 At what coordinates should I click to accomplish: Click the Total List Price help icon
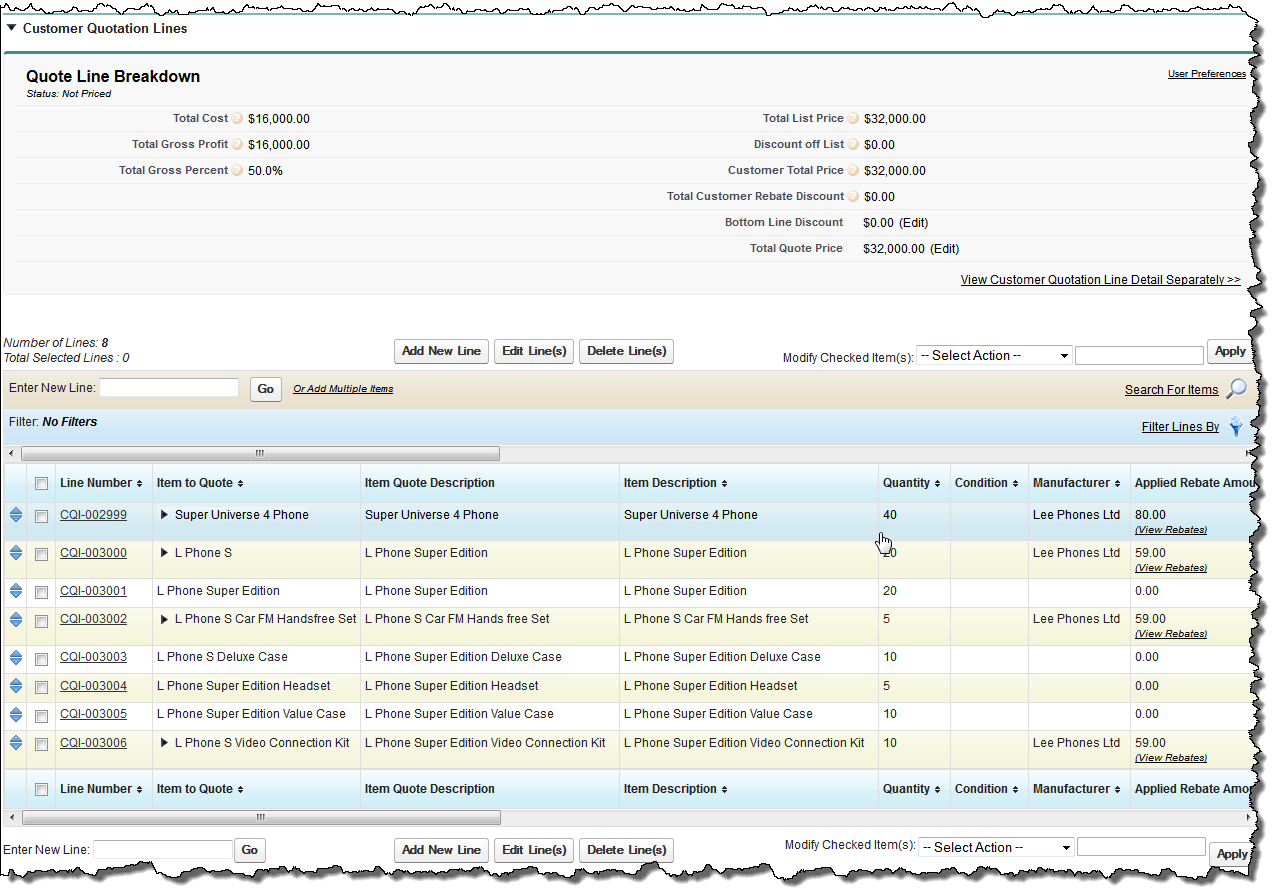point(854,119)
